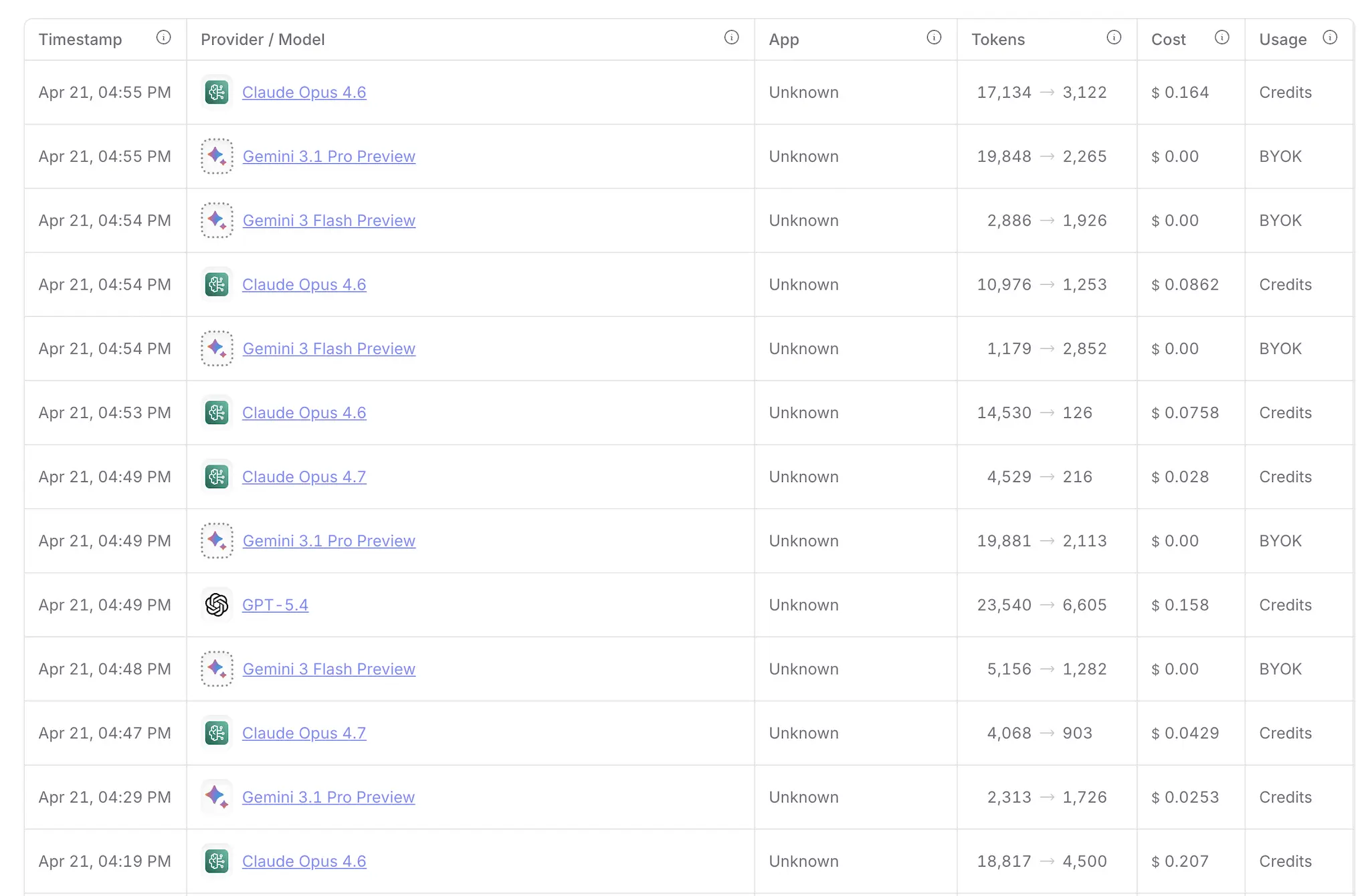Follow the Claude Opus 4.6 link costing $ 0.0862
This screenshot has width=1370, height=896.
(304, 285)
